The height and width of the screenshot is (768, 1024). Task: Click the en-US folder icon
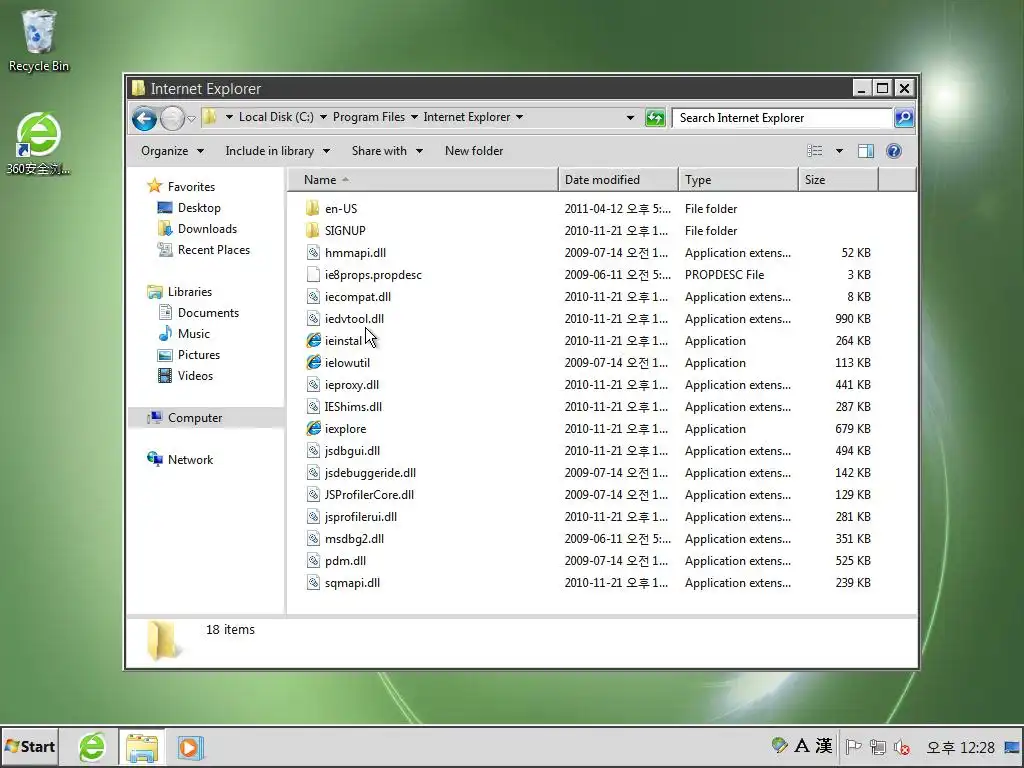point(313,208)
